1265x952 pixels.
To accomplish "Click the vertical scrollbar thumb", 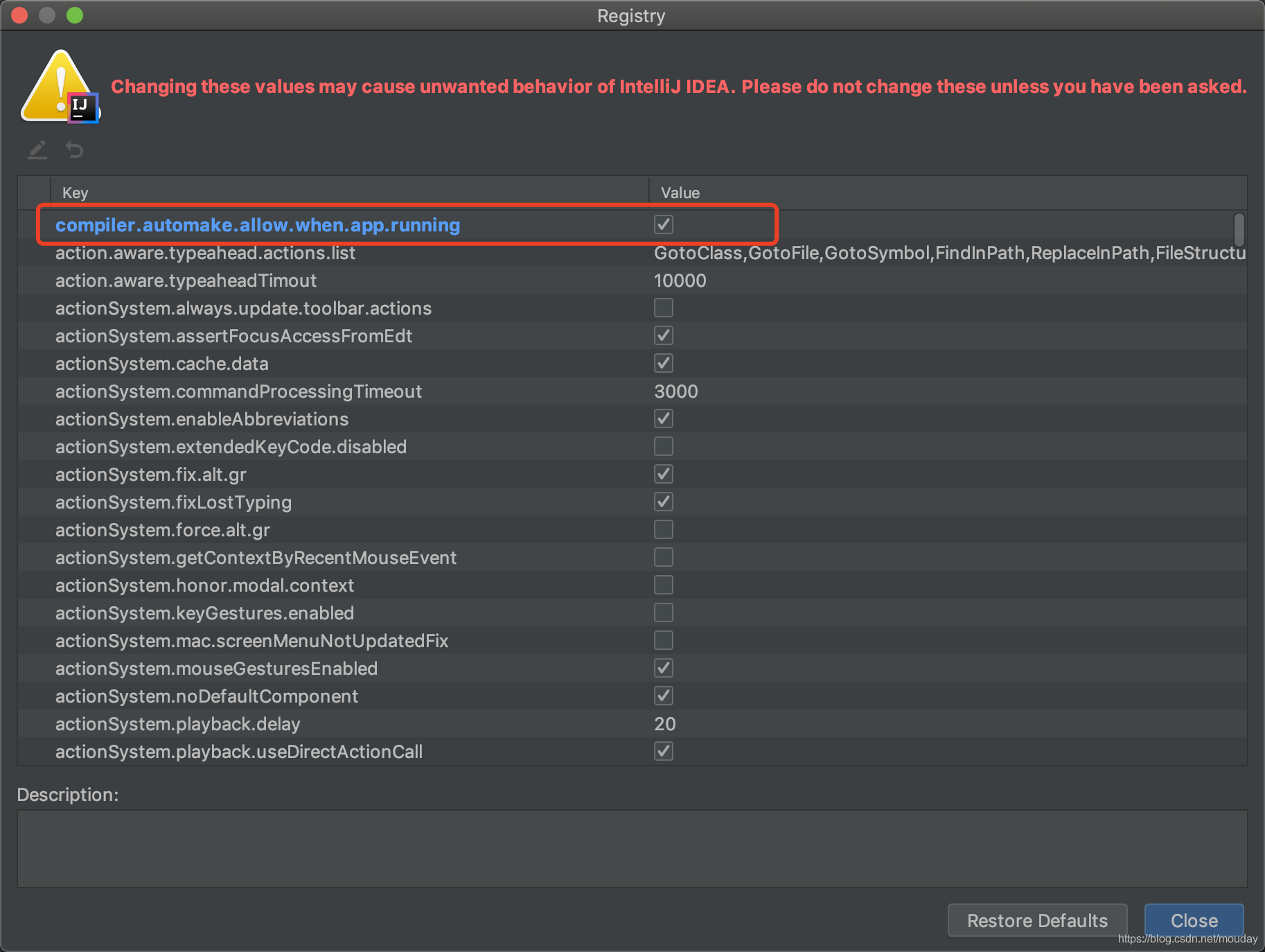I will click(1239, 229).
